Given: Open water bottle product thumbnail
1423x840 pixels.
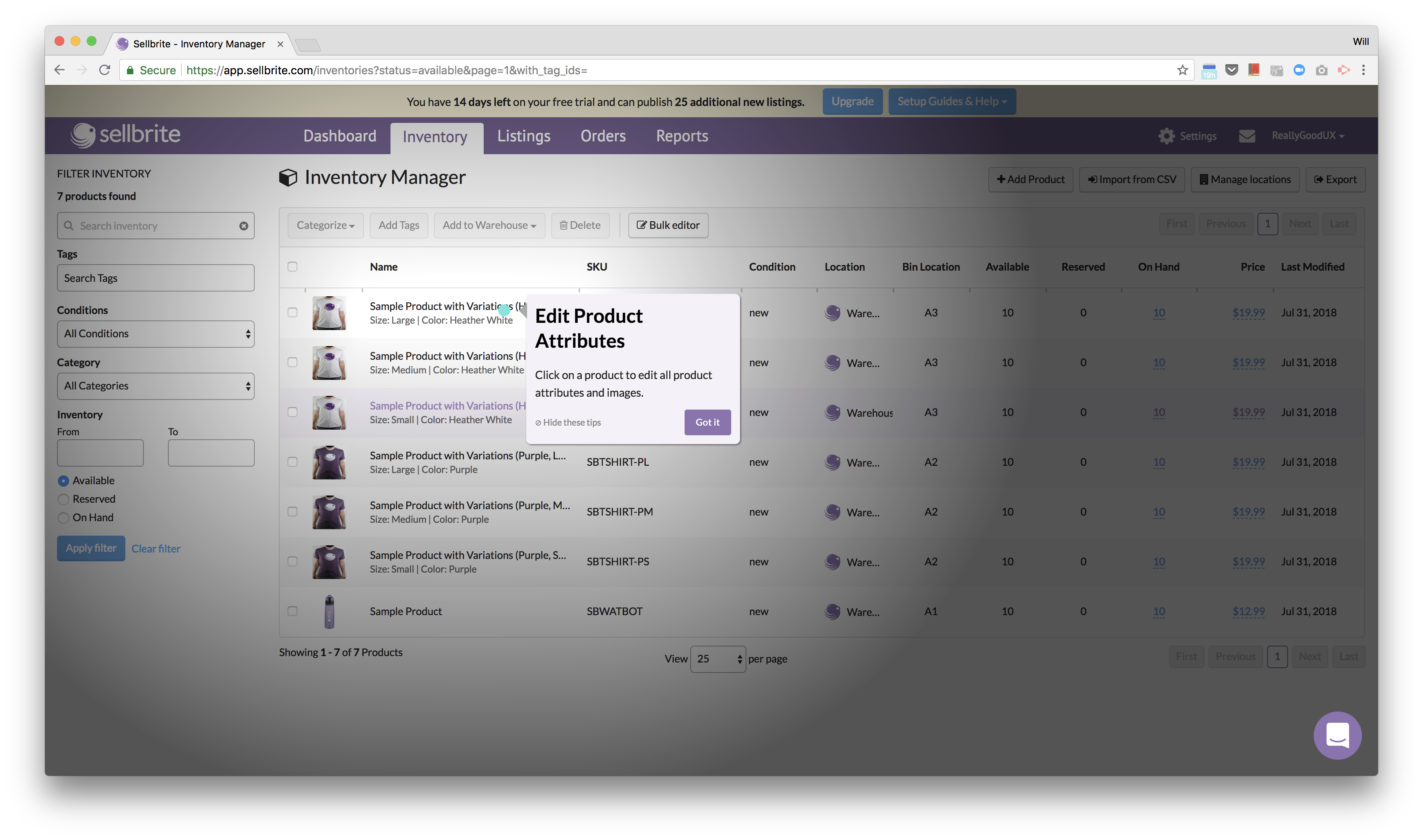Looking at the screenshot, I should (x=329, y=612).
